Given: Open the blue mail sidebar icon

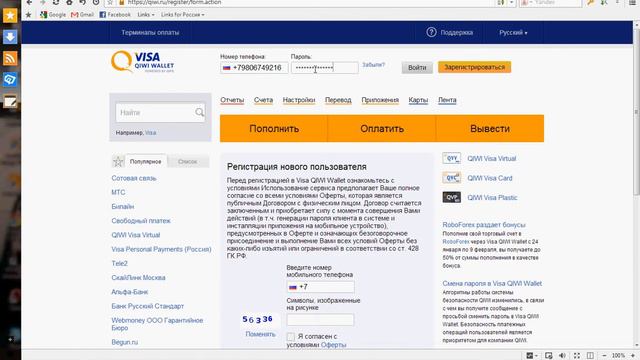Looking at the screenshot, I should click(x=10, y=80).
